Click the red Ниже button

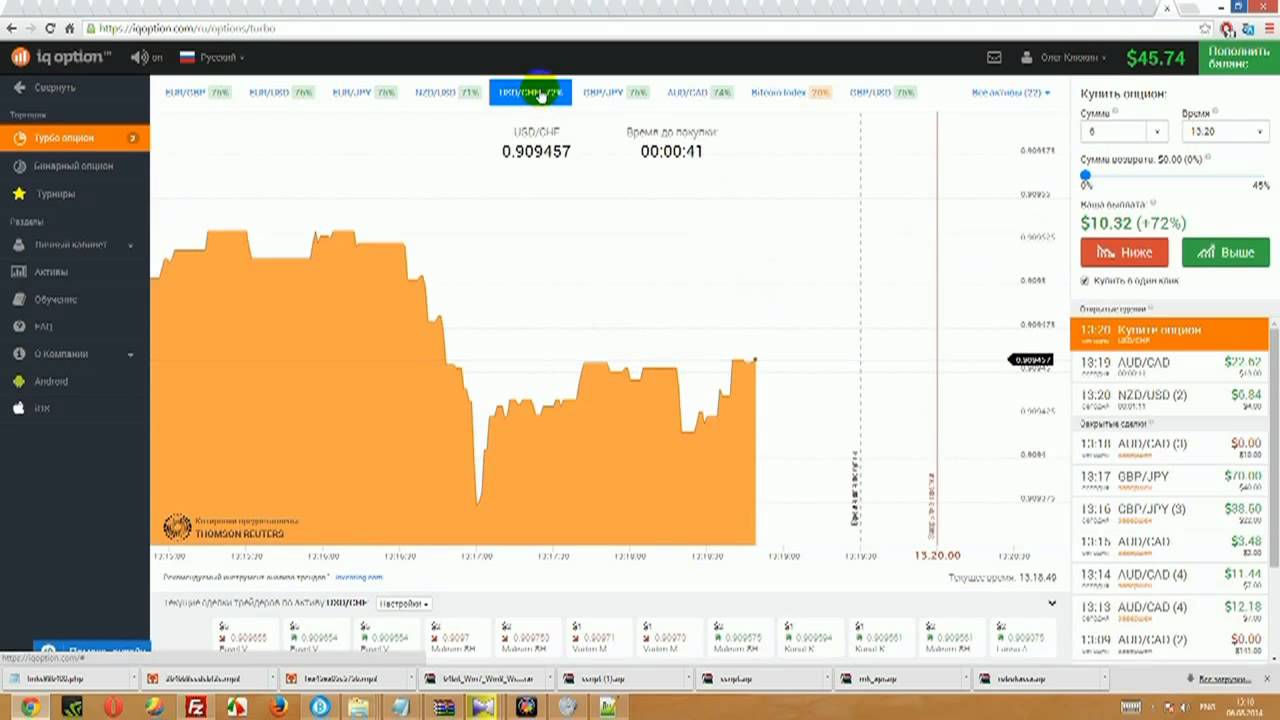point(1125,252)
